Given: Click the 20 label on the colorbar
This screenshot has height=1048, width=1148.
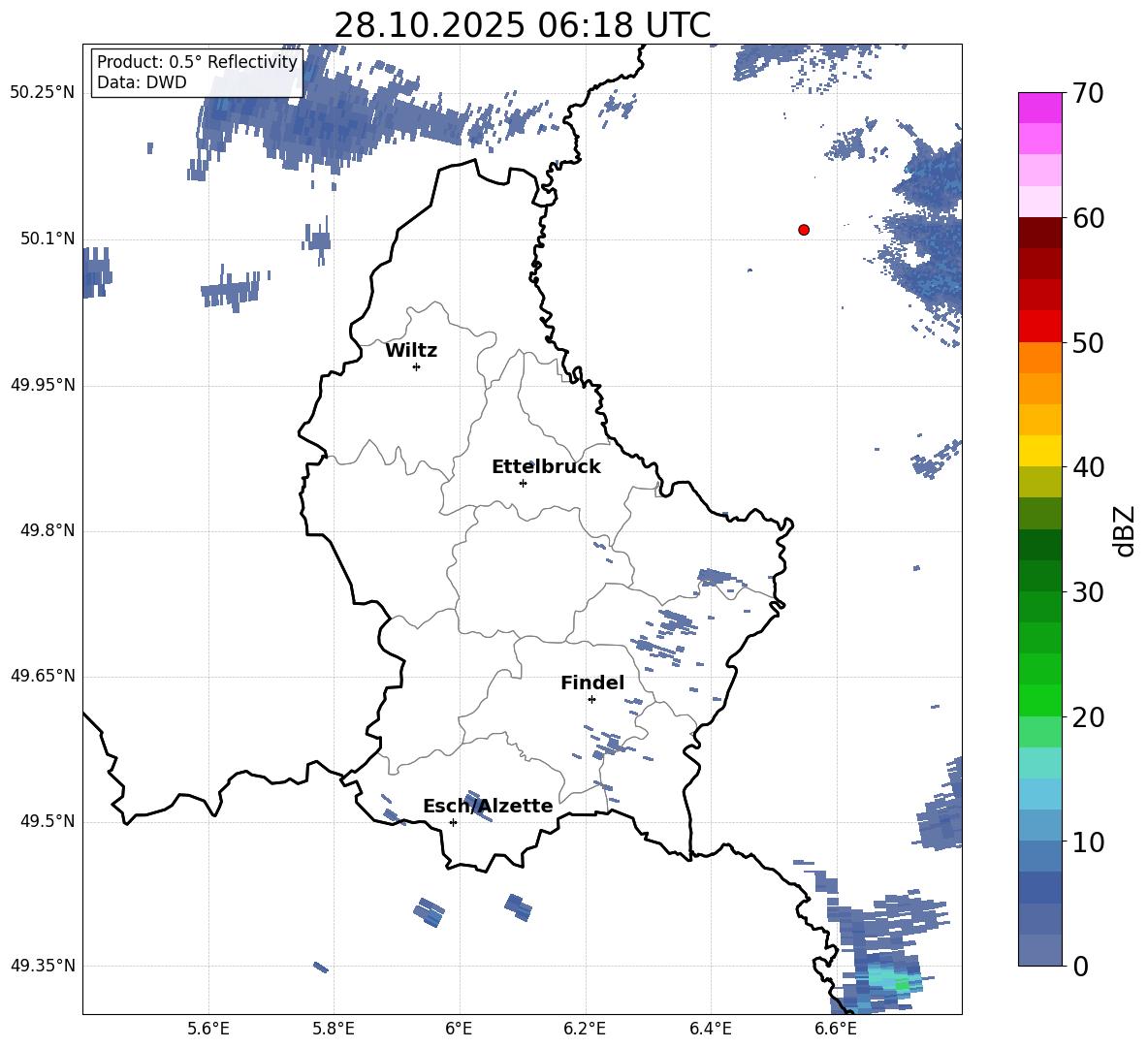Looking at the screenshot, I should coord(1088,716).
